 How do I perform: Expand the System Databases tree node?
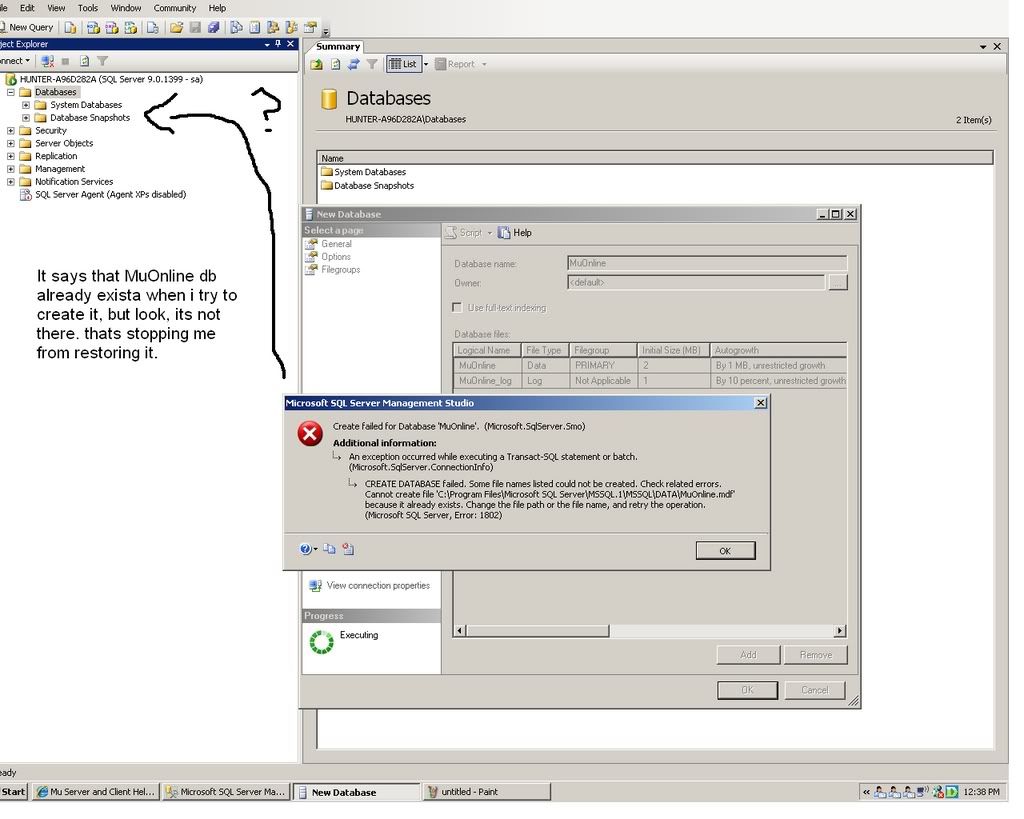pos(26,105)
